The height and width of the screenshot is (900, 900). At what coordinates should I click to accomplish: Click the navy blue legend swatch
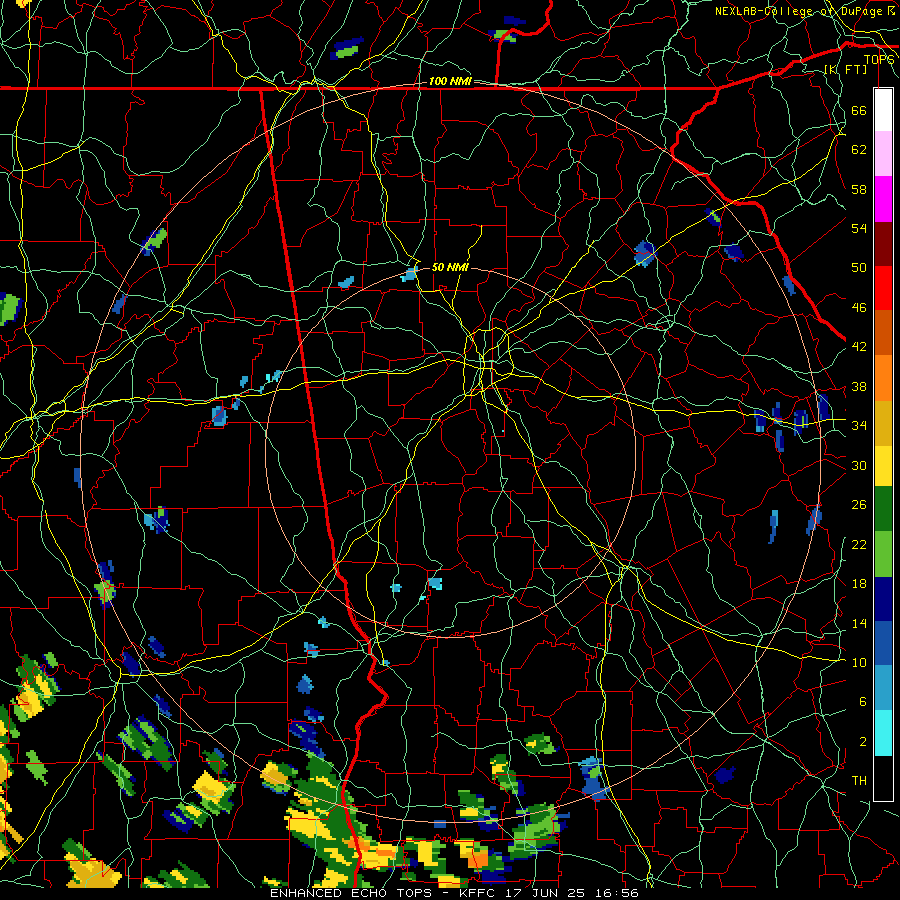[x=883, y=599]
